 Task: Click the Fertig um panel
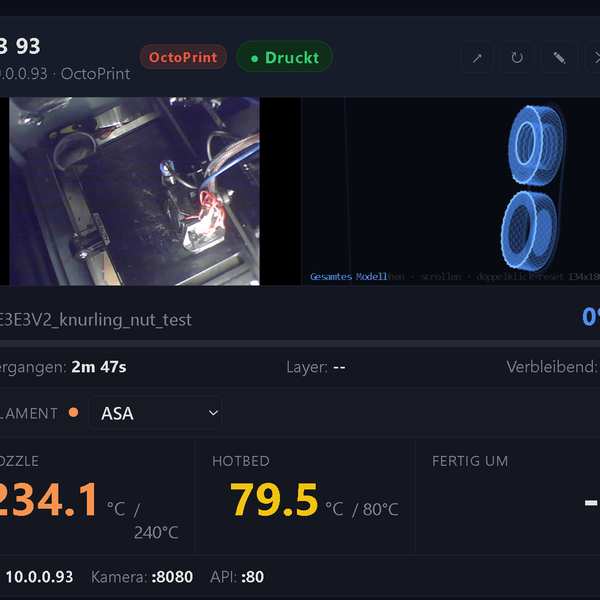[x=508, y=496]
